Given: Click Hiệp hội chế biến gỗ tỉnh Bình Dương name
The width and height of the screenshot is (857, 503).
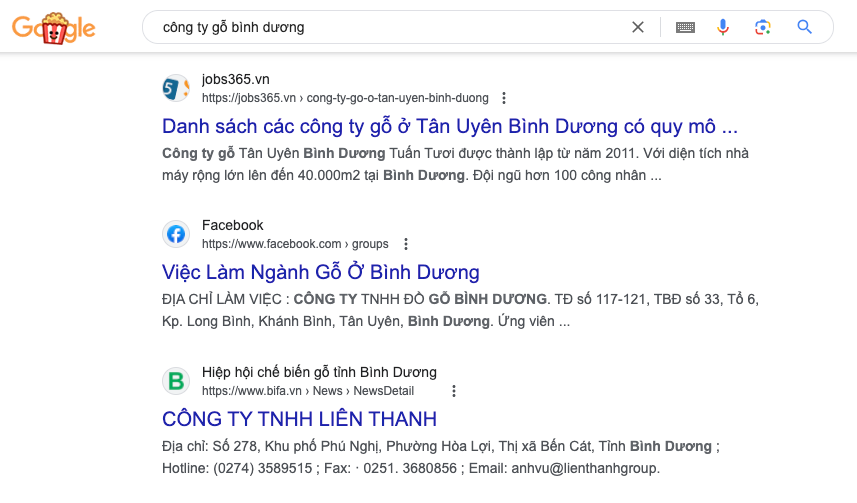Looking at the screenshot, I should click(x=319, y=372).
